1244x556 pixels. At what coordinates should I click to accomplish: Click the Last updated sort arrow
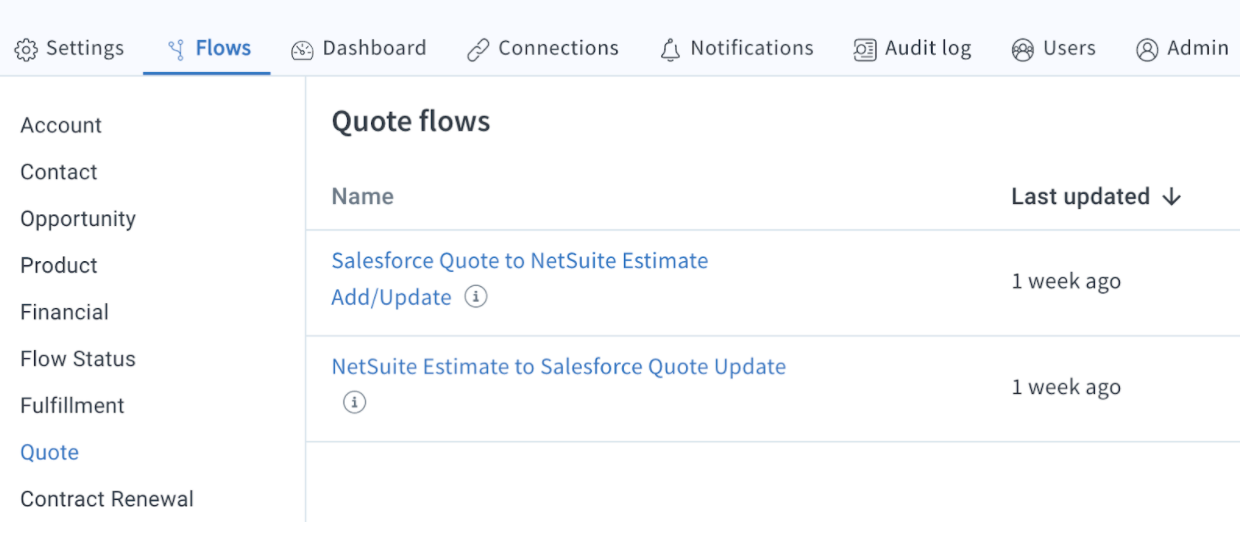[x=1172, y=197]
